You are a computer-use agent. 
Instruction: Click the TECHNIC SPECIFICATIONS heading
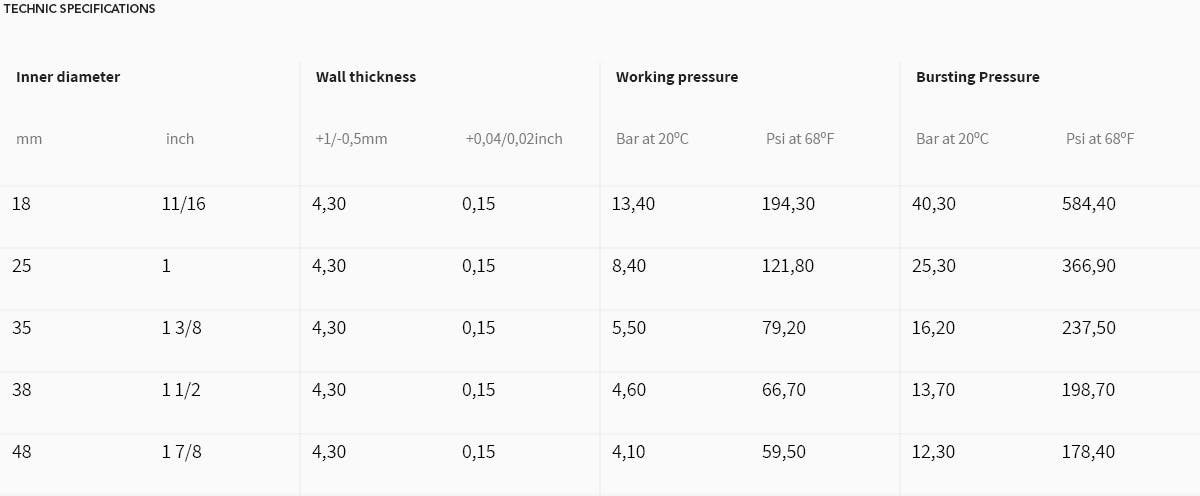(x=80, y=8)
